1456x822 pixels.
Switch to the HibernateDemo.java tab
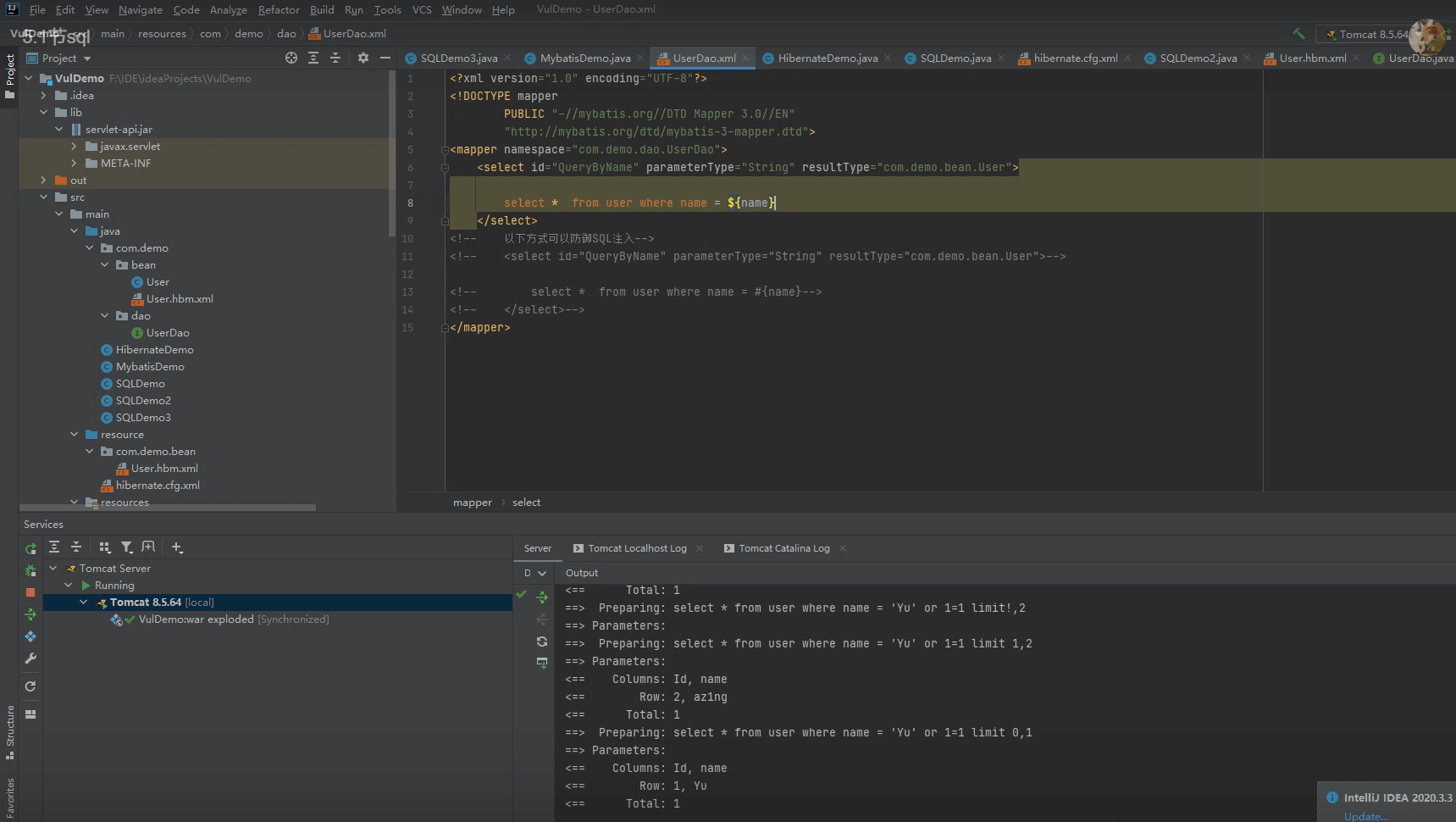coord(827,58)
